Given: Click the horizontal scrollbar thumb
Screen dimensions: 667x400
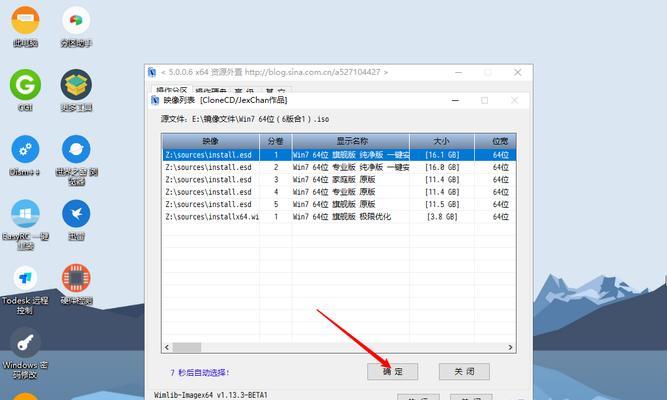Looking at the screenshot, I should tap(187, 348).
